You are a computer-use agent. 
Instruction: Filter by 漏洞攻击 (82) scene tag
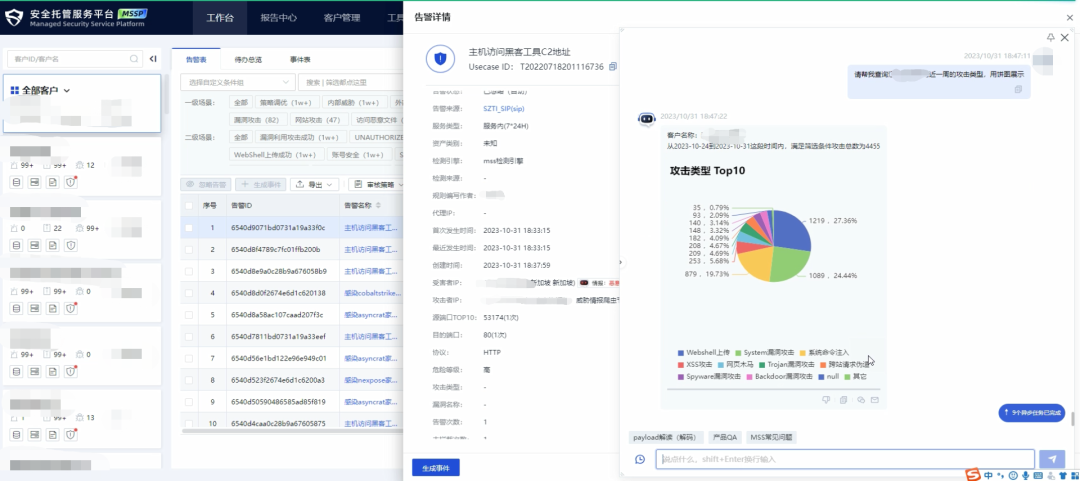[x=257, y=120]
